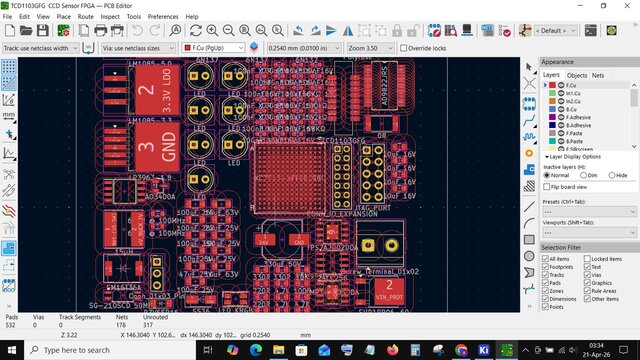Tick the Override locks checkbox
Viewport: 640px width, 360px height.
403,48
